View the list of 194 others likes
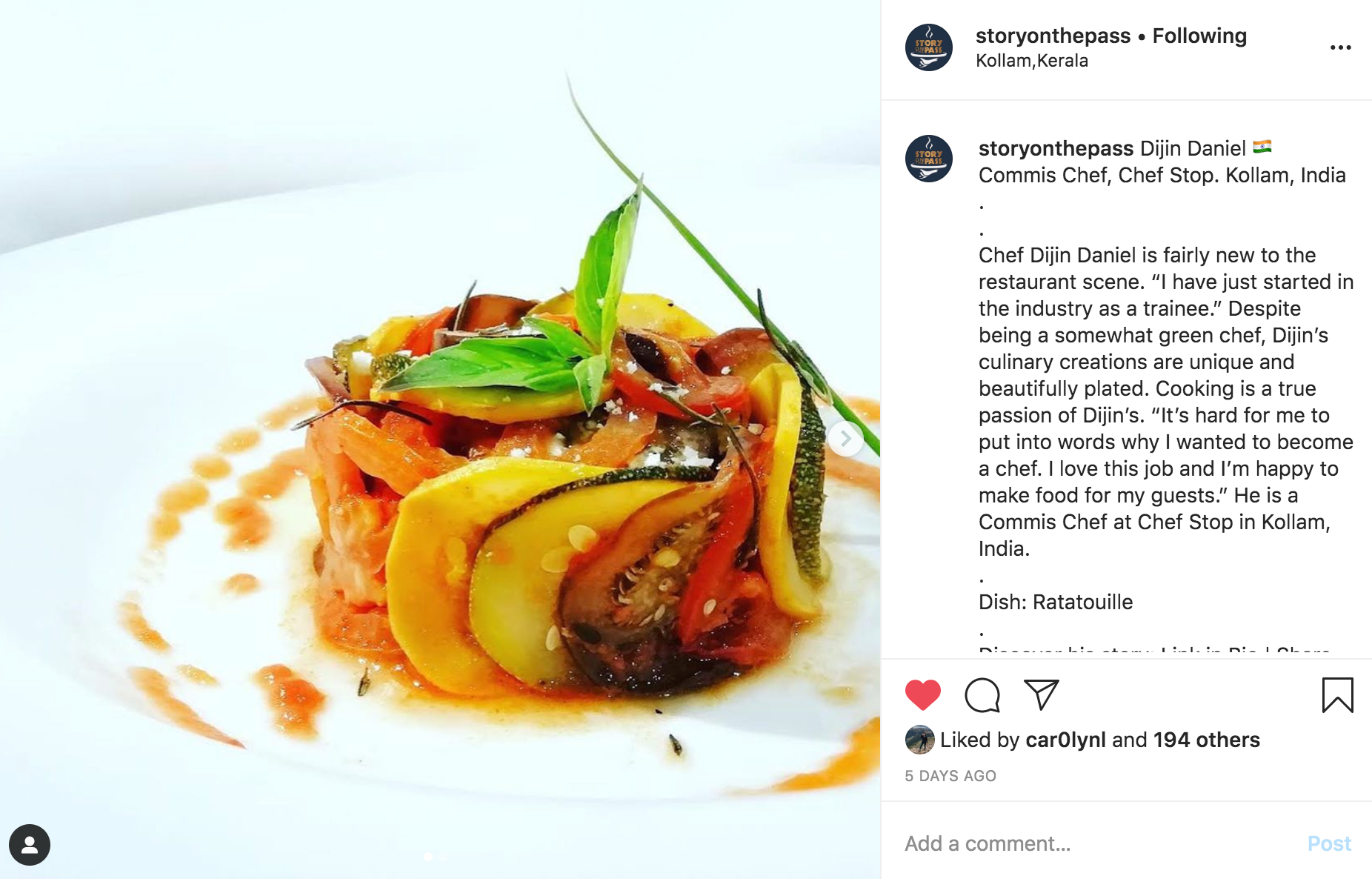Image resolution: width=1372 pixels, height=879 pixels. 1207,740
